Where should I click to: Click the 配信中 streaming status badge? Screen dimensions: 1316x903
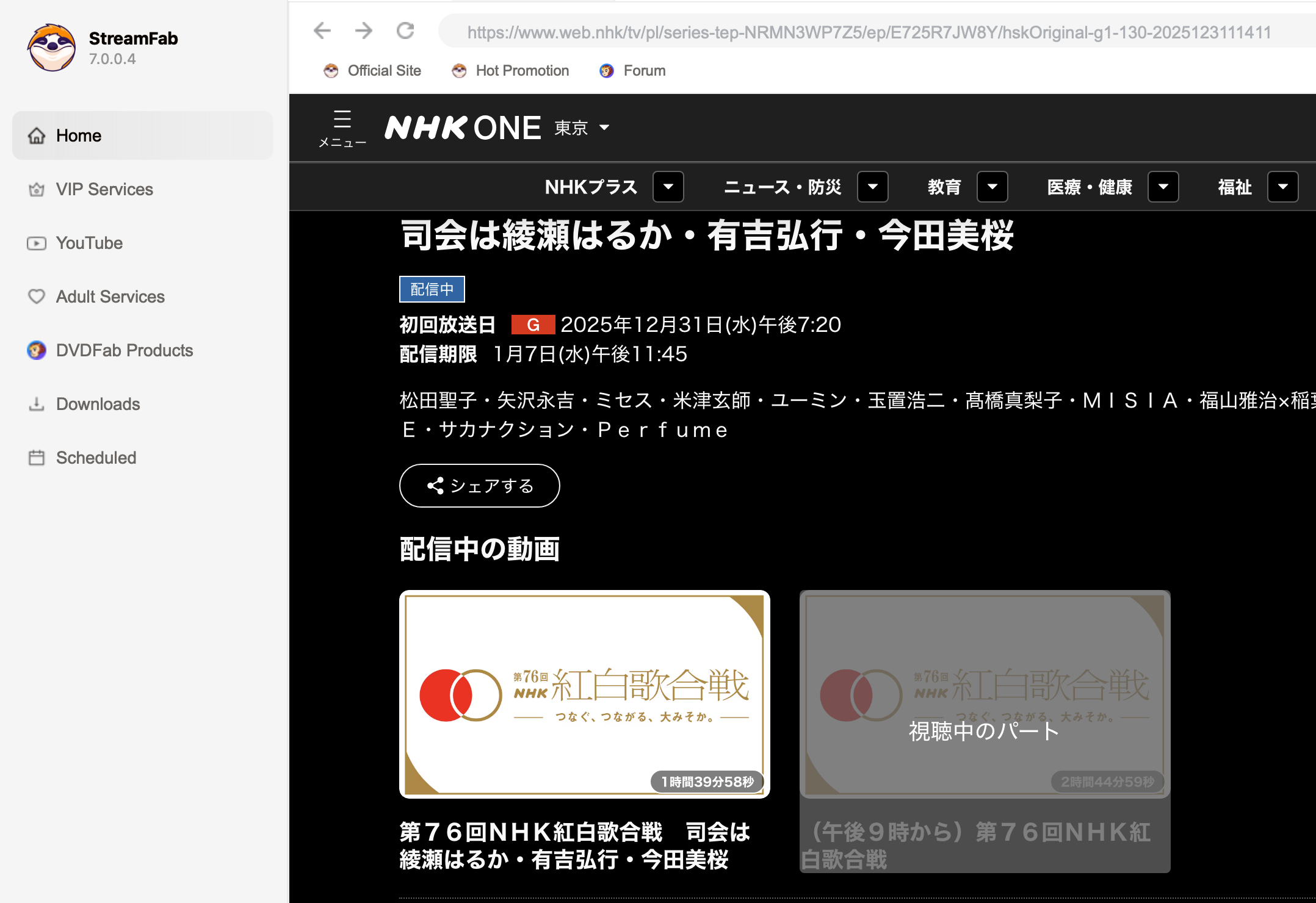[x=432, y=289]
